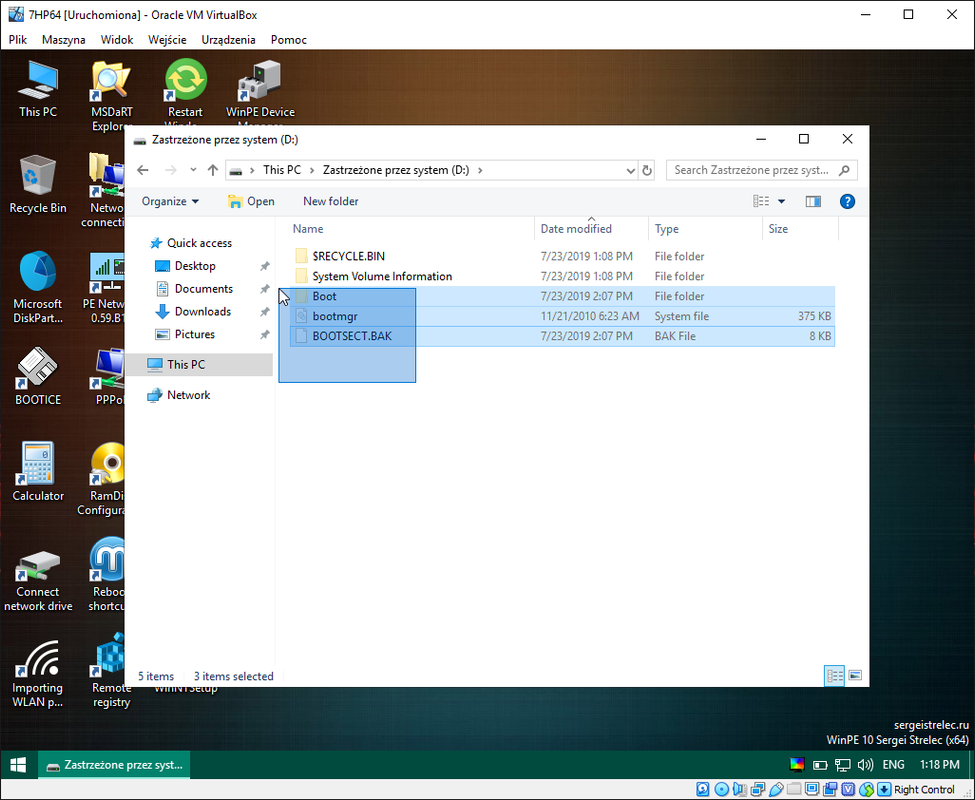Refresh the D: drive folder view
The height and width of the screenshot is (800, 975).
(647, 170)
